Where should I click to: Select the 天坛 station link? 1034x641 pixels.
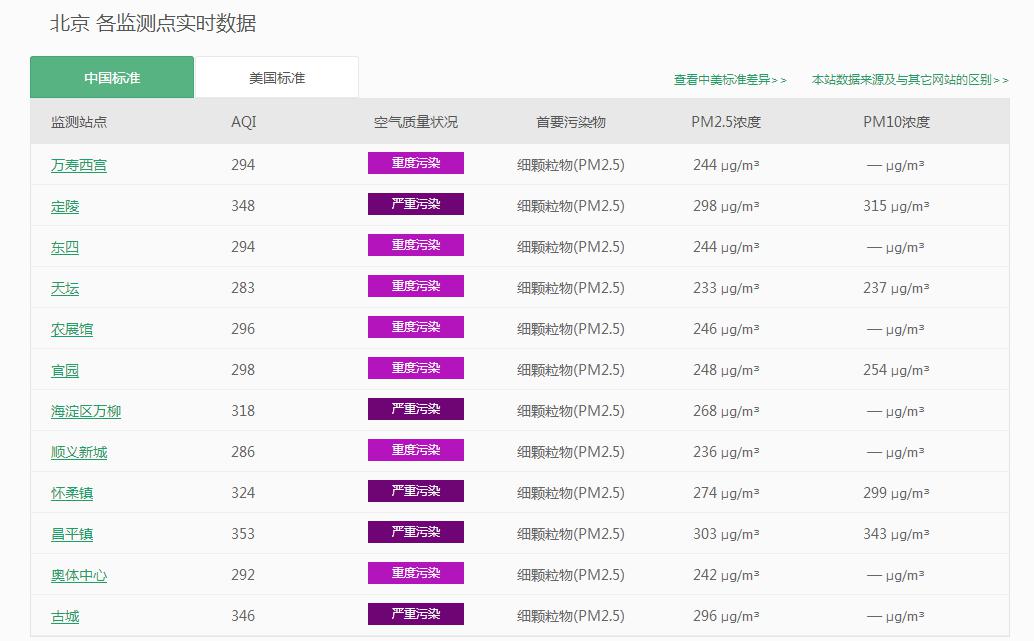[65, 288]
